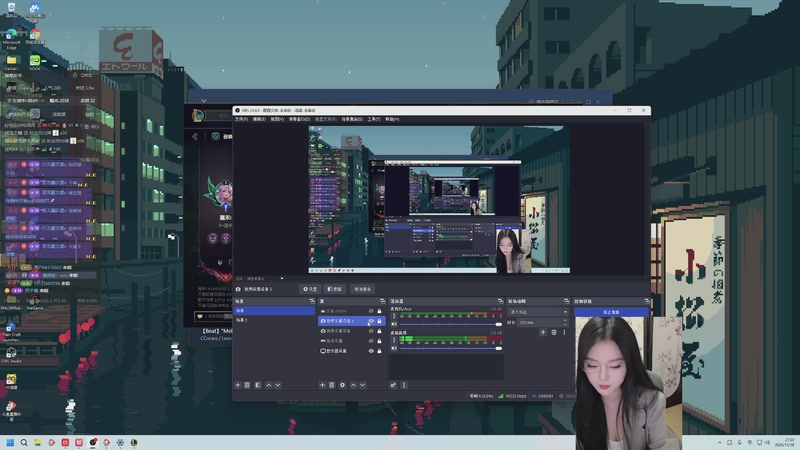Open 桌面音频 channel options dots

pyautogui.click(x=394, y=340)
